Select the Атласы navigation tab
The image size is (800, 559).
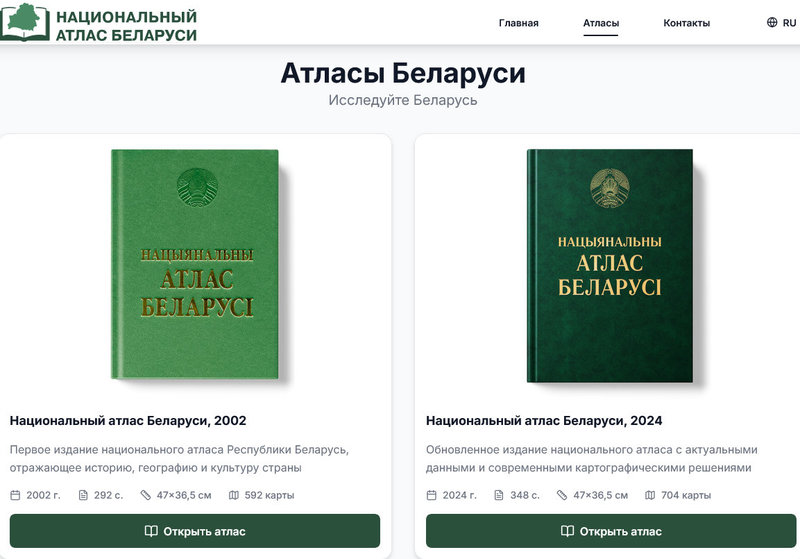point(601,23)
